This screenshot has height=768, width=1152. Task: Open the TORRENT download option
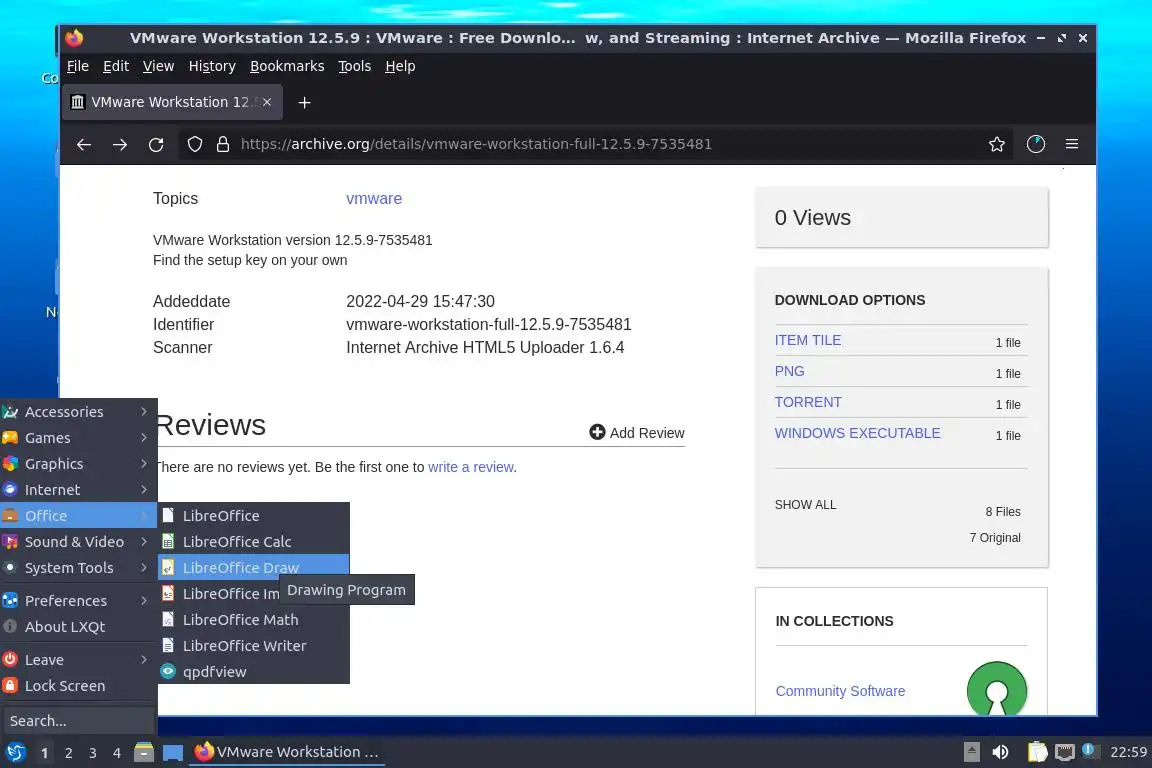pyautogui.click(x=807, y=402)
